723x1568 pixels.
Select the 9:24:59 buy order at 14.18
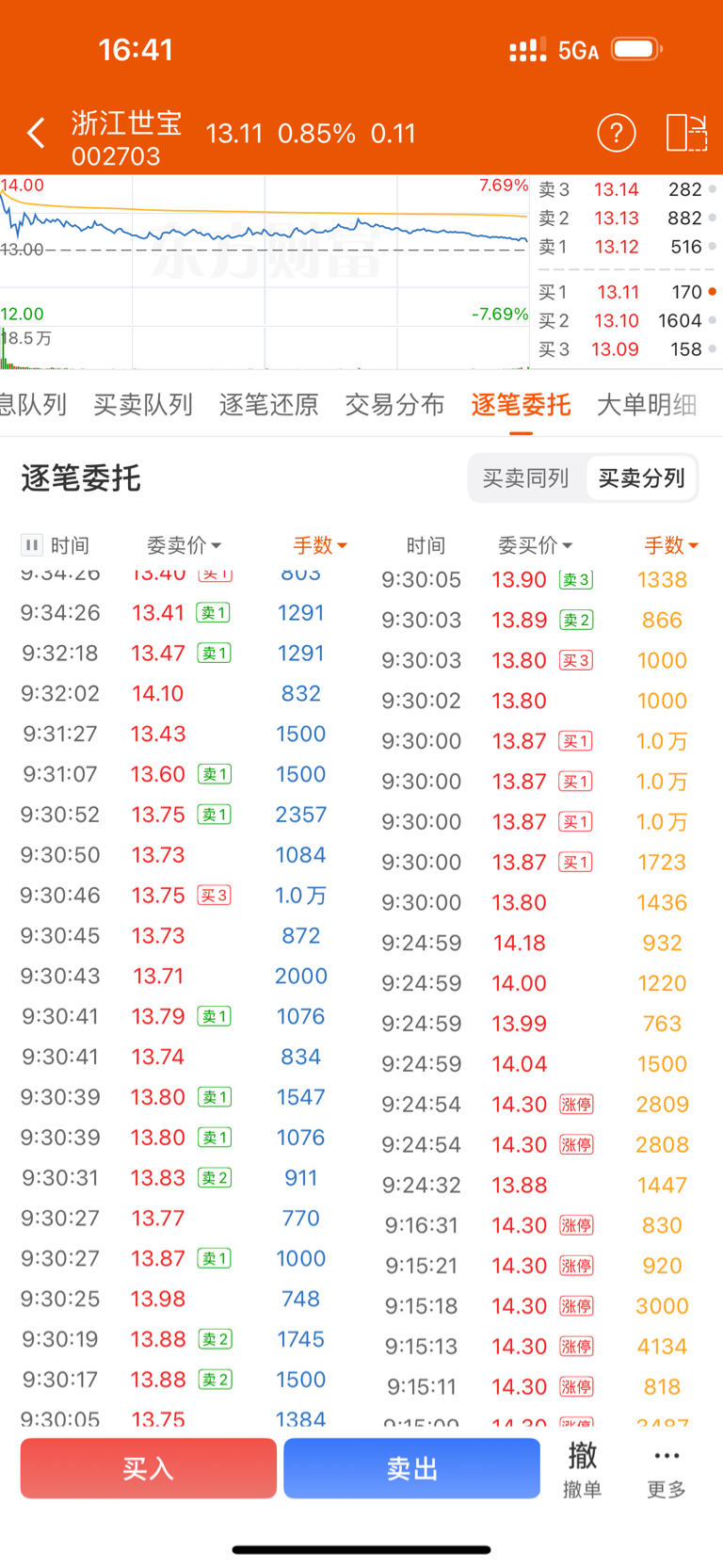pyautogui.click(x=541, y=944)
